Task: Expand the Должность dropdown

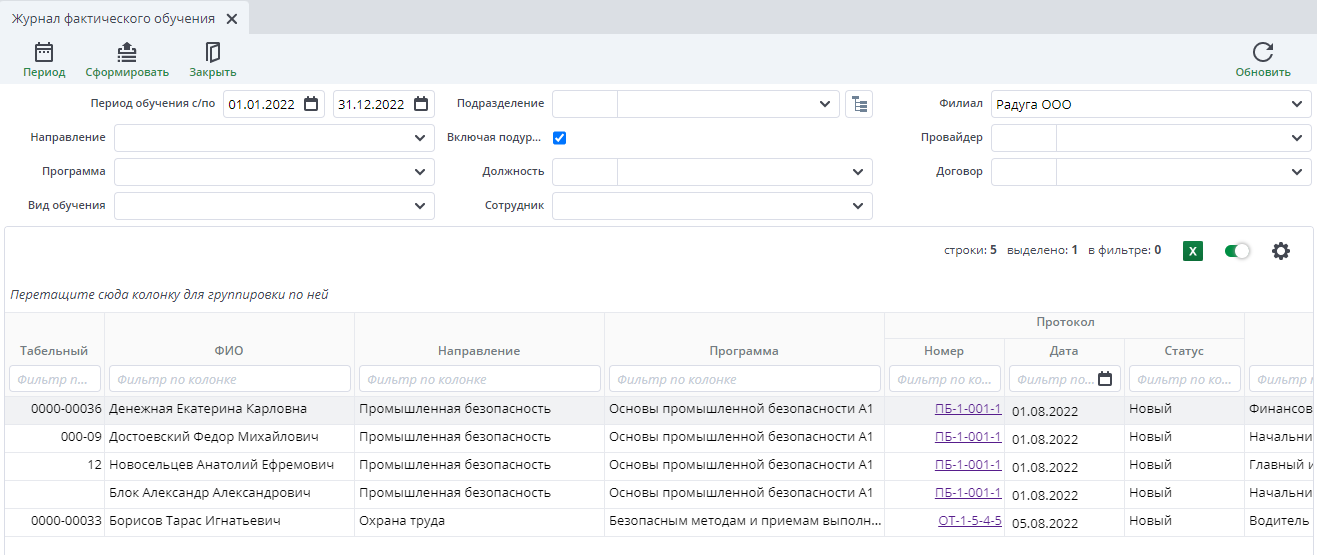Action: tap(857, 172)
